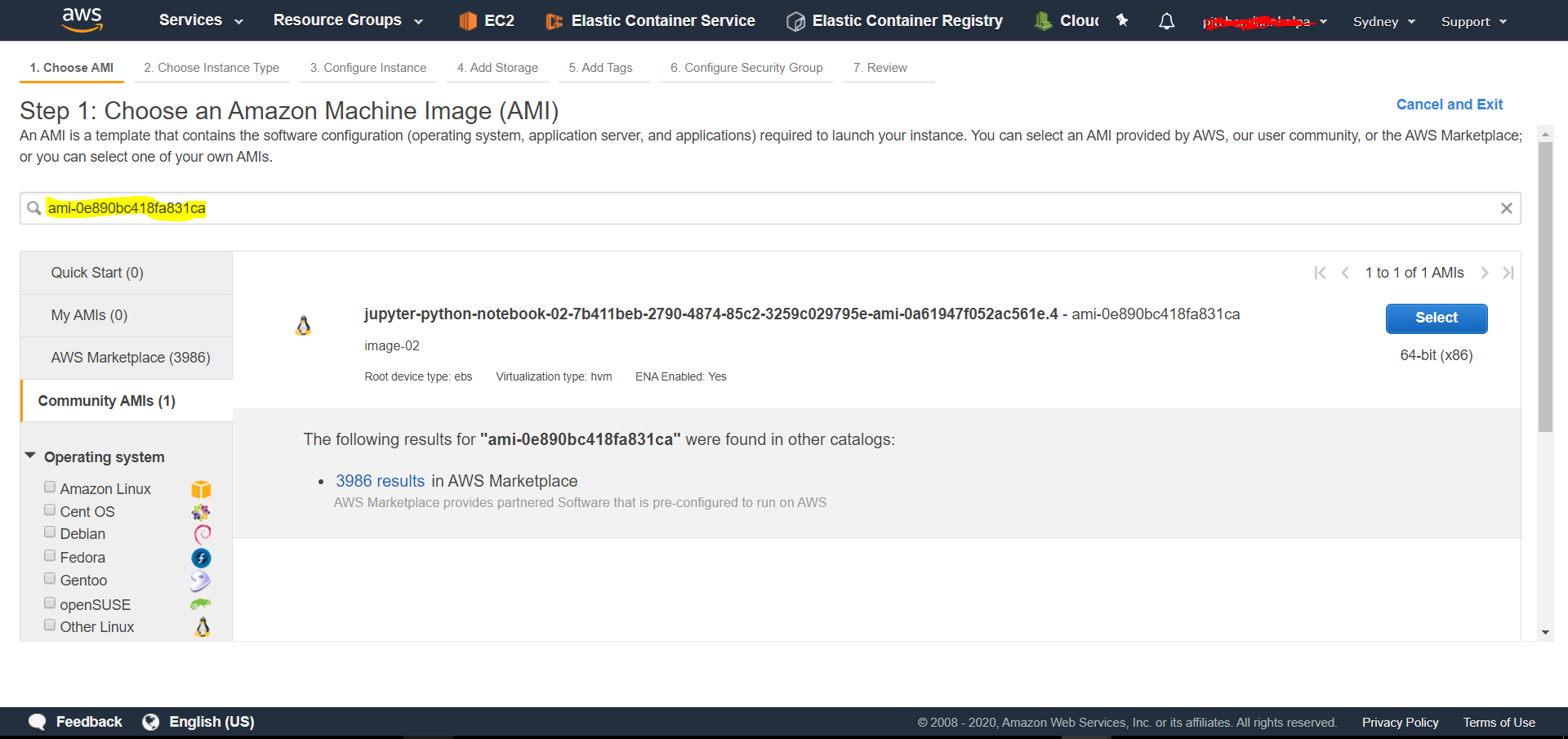Click the AWS home logo
The image size is (1568, 739).
tap(82, 20)
